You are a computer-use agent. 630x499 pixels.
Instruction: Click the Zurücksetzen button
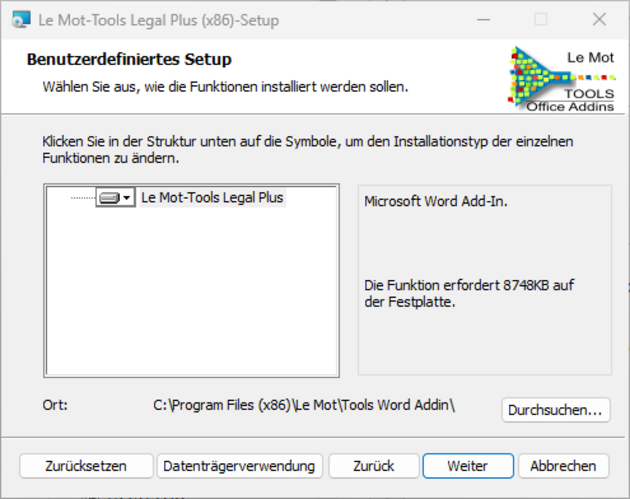tap(86, 466)
